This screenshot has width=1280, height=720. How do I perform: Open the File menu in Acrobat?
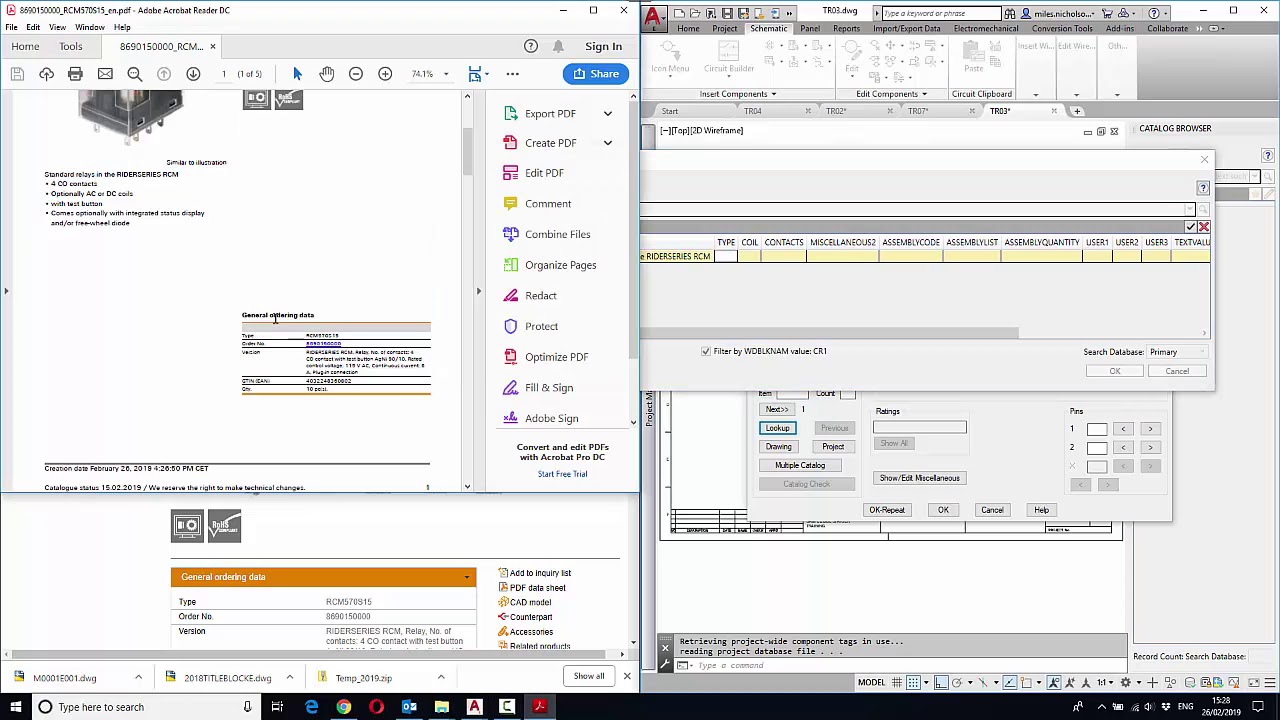click(11, 27)
